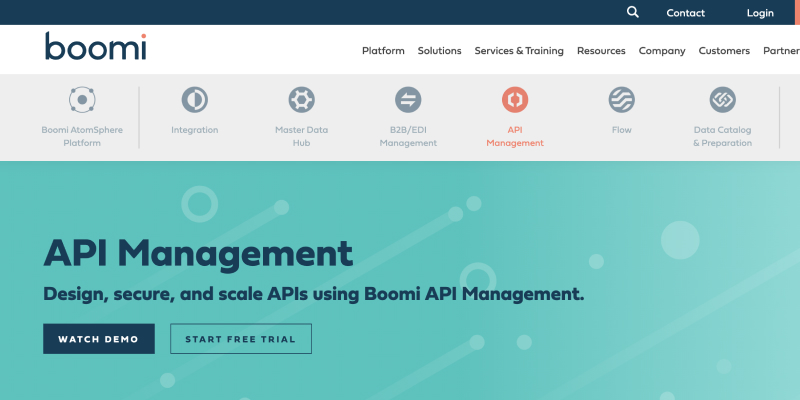Click the Boomi AtomSphere Platform icon
The image size is (800, 400).
[x=82, y=99]
